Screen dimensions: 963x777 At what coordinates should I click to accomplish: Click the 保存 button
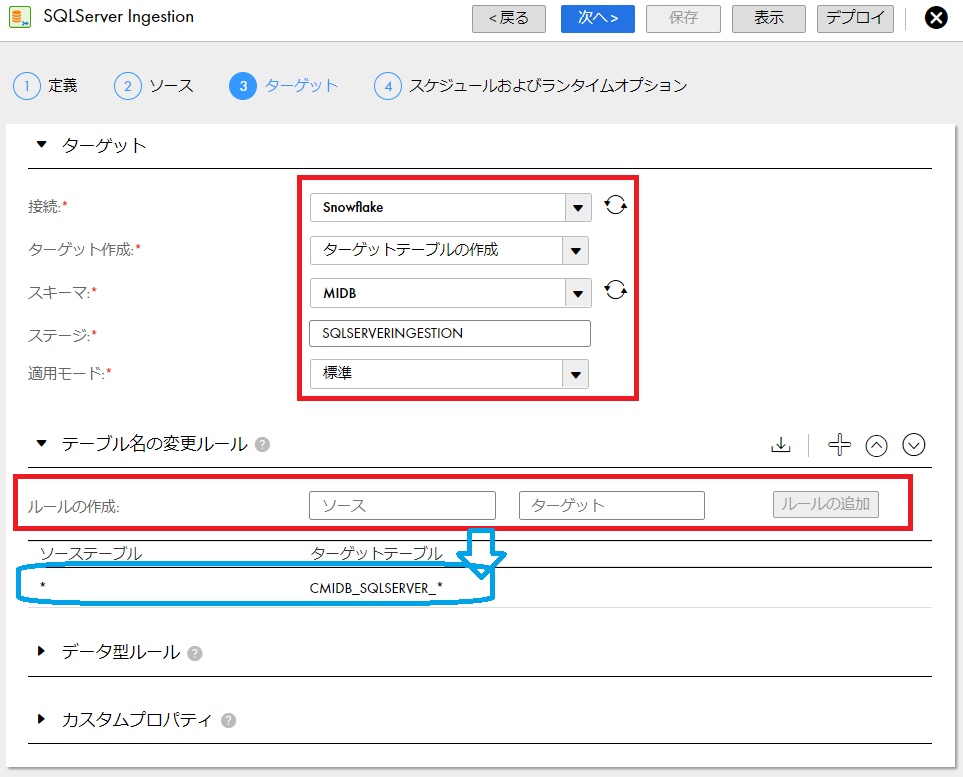tap(683, 18)
